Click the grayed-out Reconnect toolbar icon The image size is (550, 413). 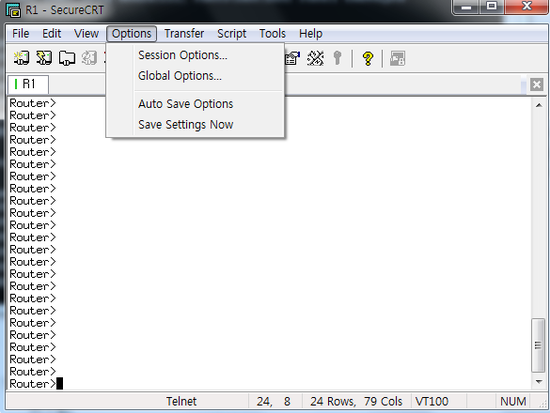coord(89,58)
